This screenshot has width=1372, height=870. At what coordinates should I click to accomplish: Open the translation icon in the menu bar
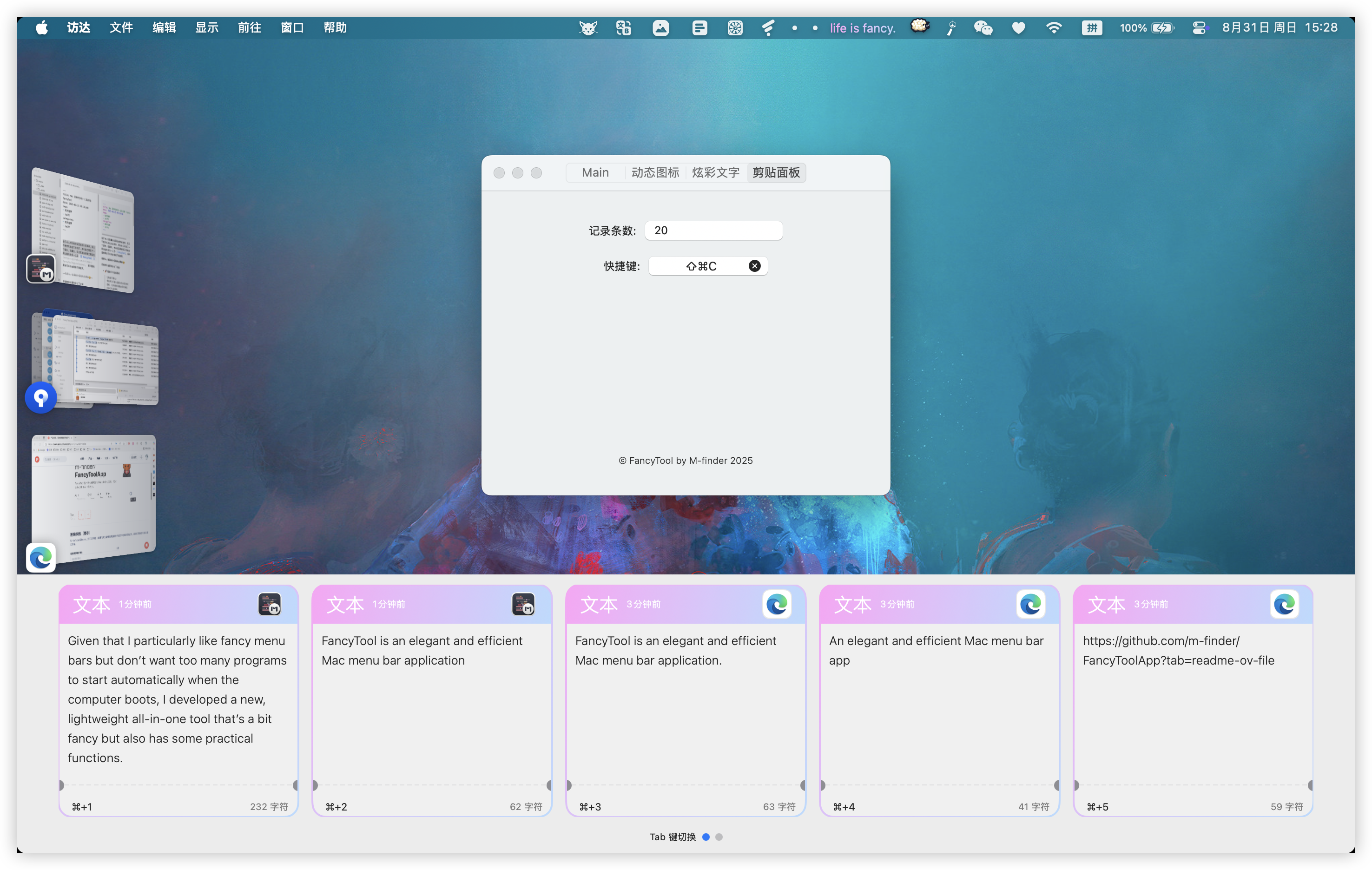pos(623,27)
